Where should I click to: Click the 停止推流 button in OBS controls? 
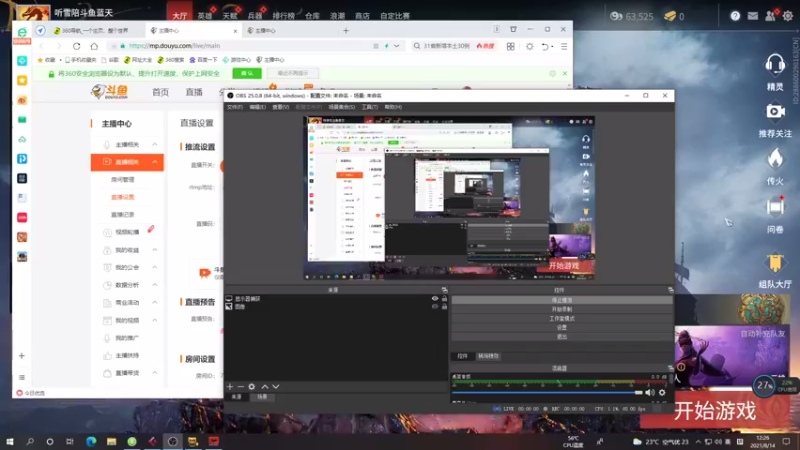(x=562, y=300)
